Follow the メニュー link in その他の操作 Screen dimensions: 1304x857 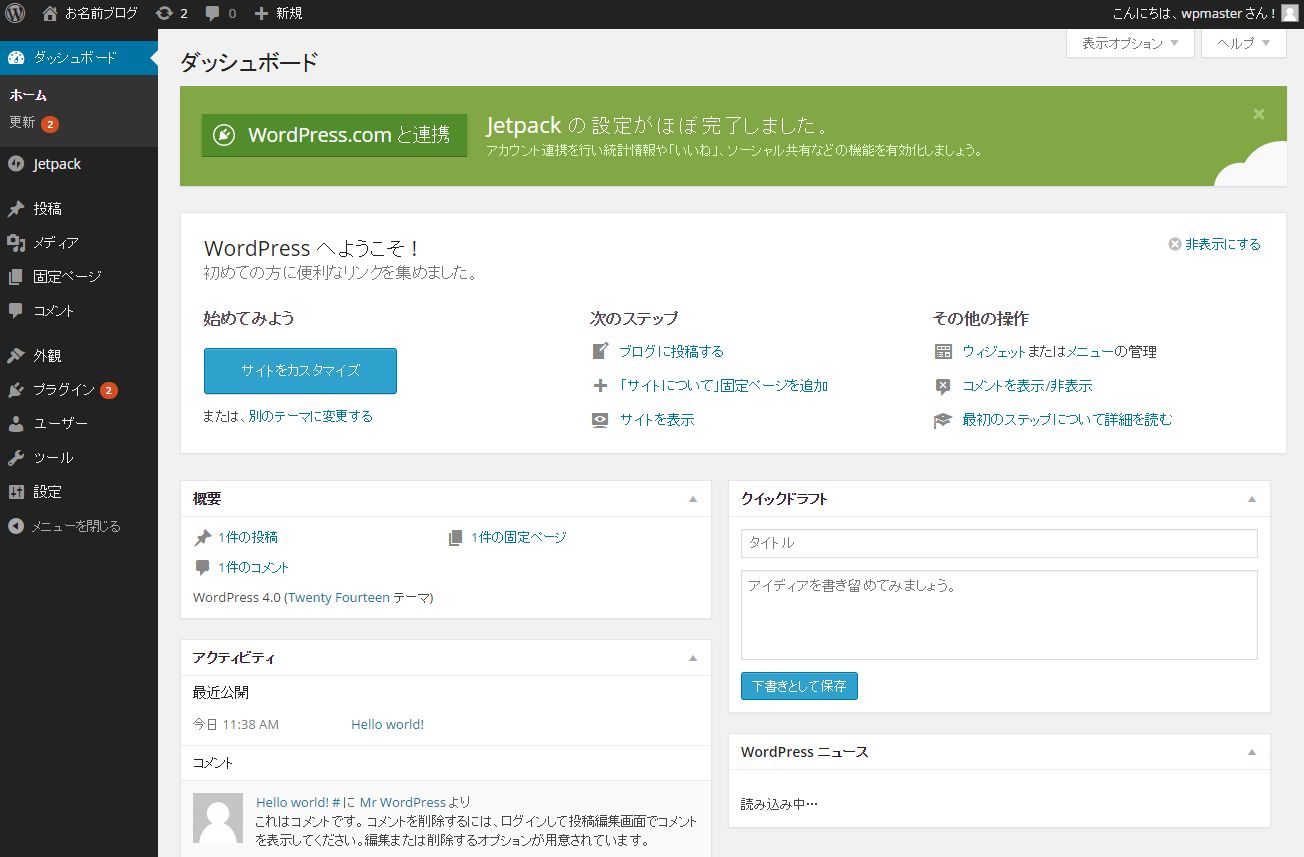tap(1090, 352)
